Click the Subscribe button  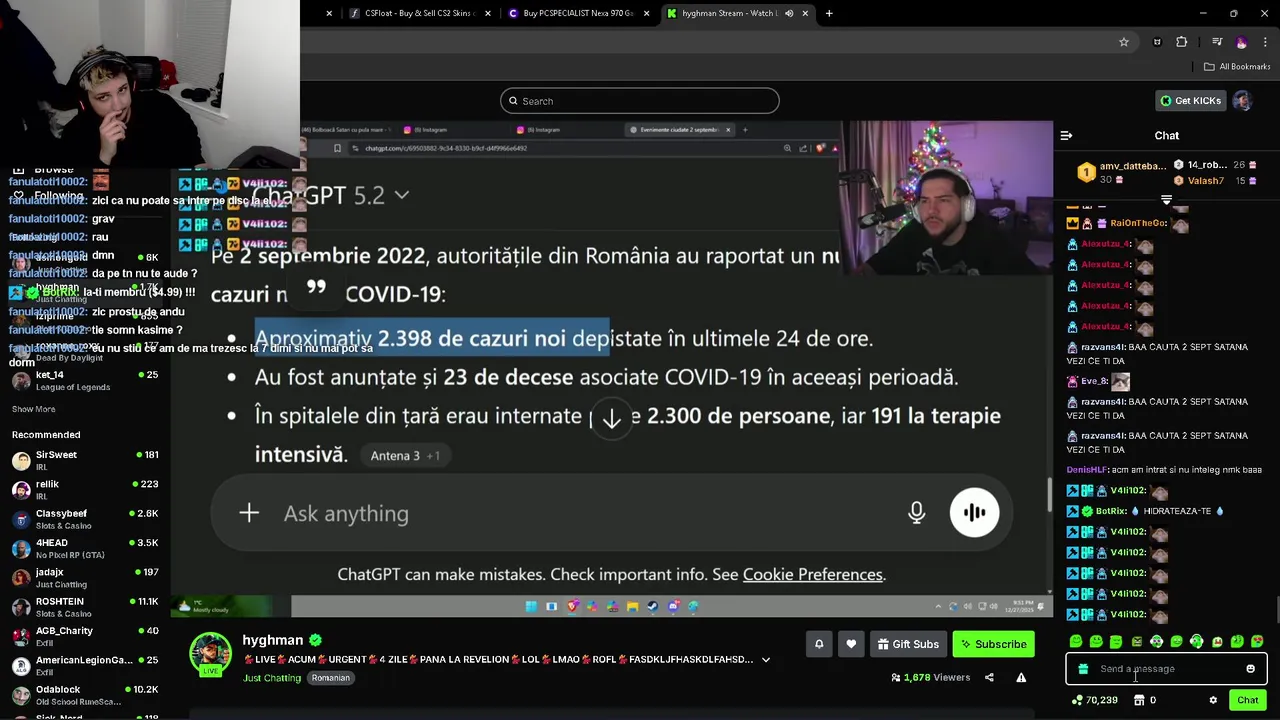click(x=994, y=644)
